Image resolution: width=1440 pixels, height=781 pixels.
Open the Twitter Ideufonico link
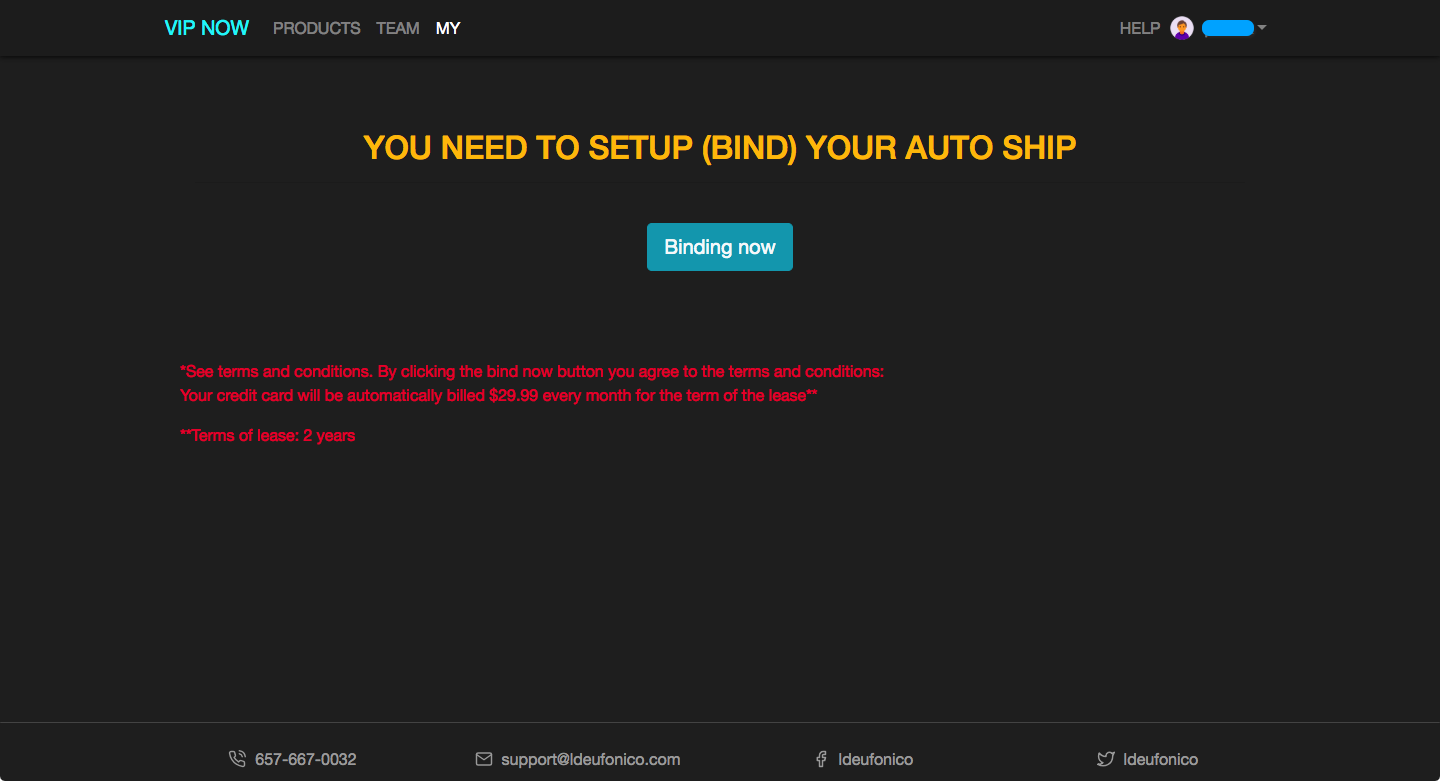[x=1161, y=759]
